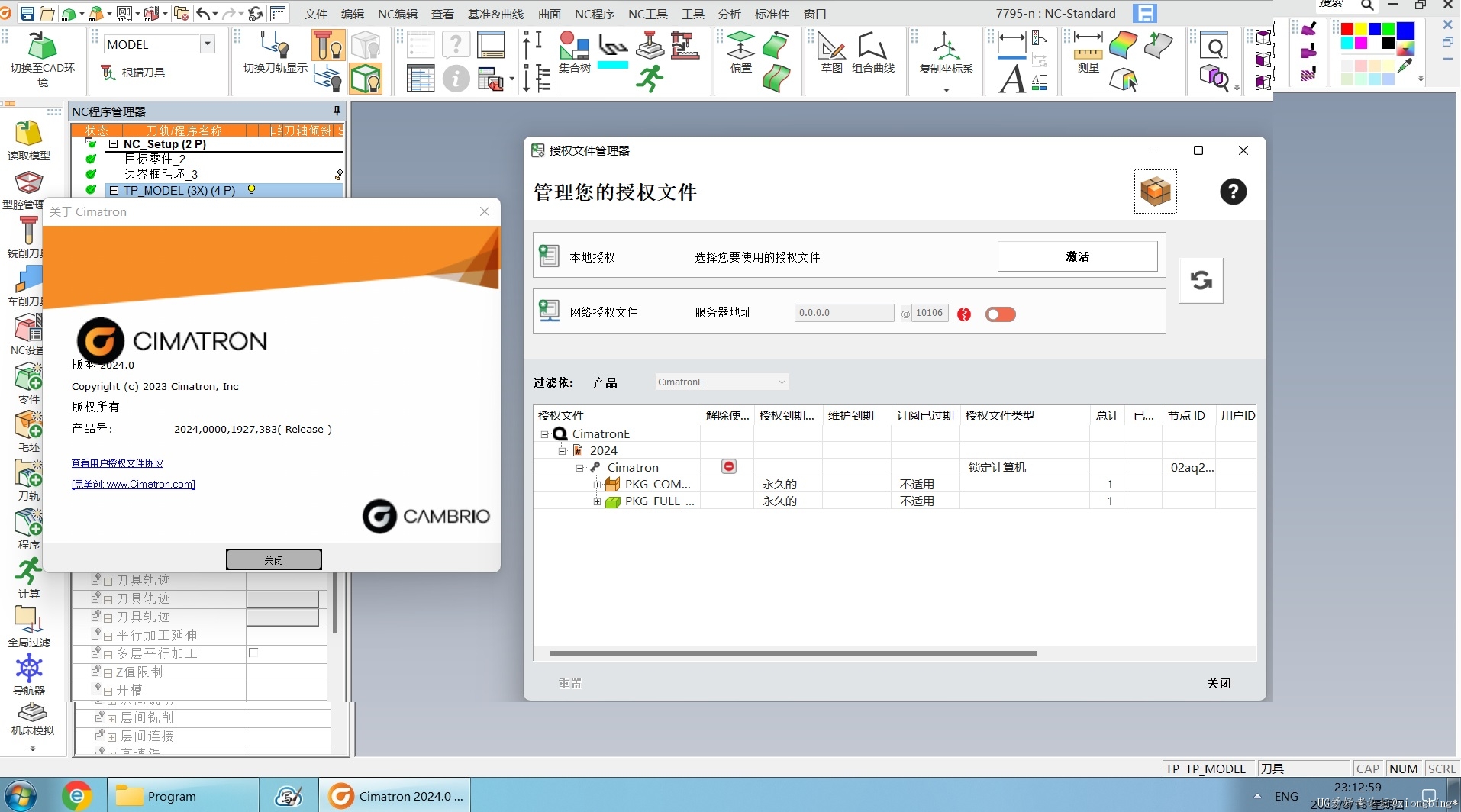Viewport: 1461px width, 812px height.
Task: Select the 组合曲线 composite curve tool
Action: pyautogui.click(x=872, y=52)
